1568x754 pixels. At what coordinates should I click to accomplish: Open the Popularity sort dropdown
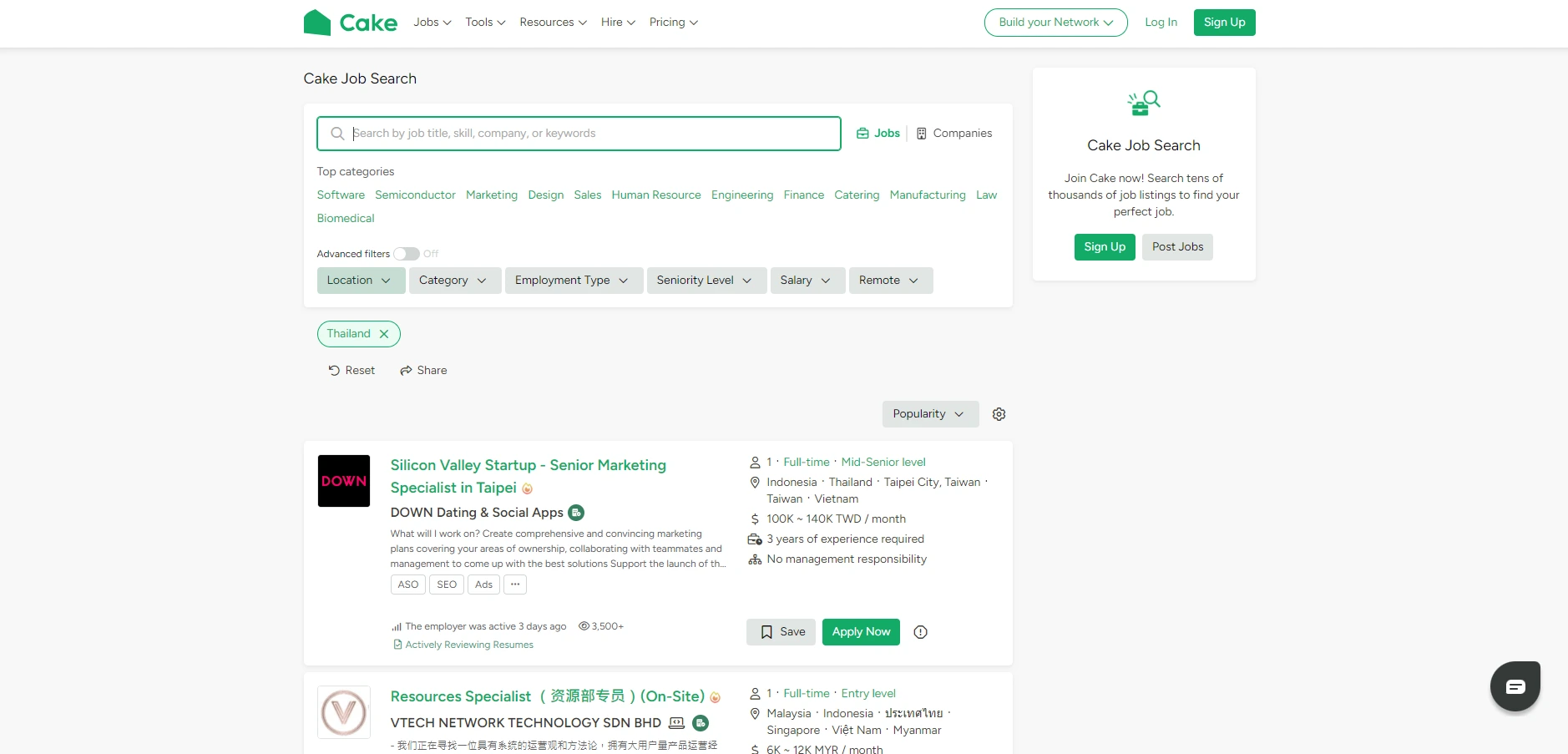coord(930,414)
